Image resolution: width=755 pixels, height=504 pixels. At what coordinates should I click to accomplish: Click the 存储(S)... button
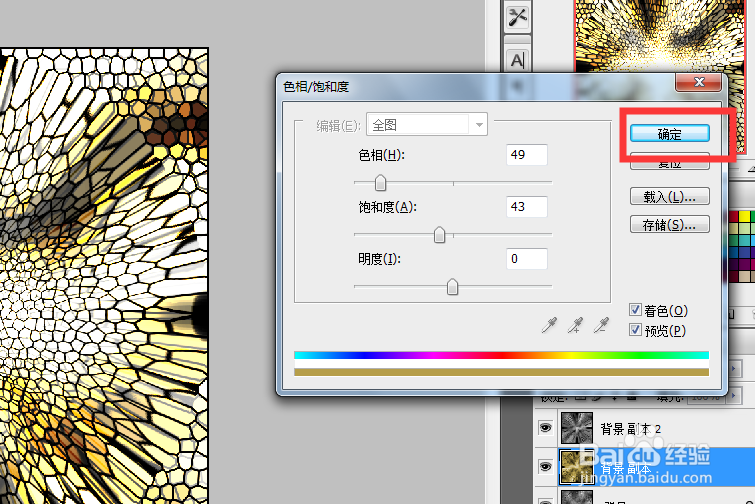tap(669, 224)
